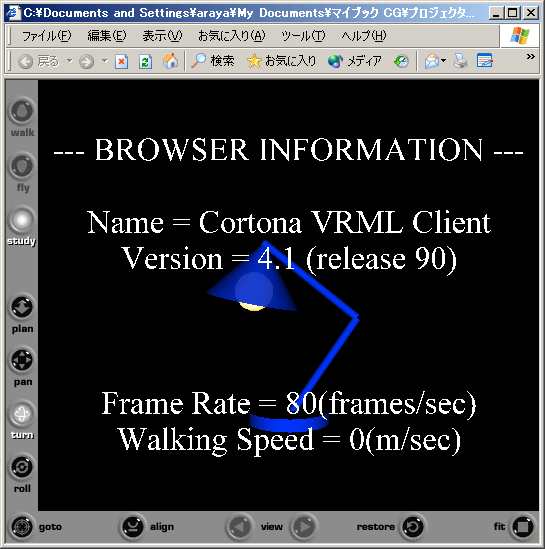Go to previous viewpoint arrow
Image resolution: width=545 pixels, height=549 pixels.
[x=240, y=526]
